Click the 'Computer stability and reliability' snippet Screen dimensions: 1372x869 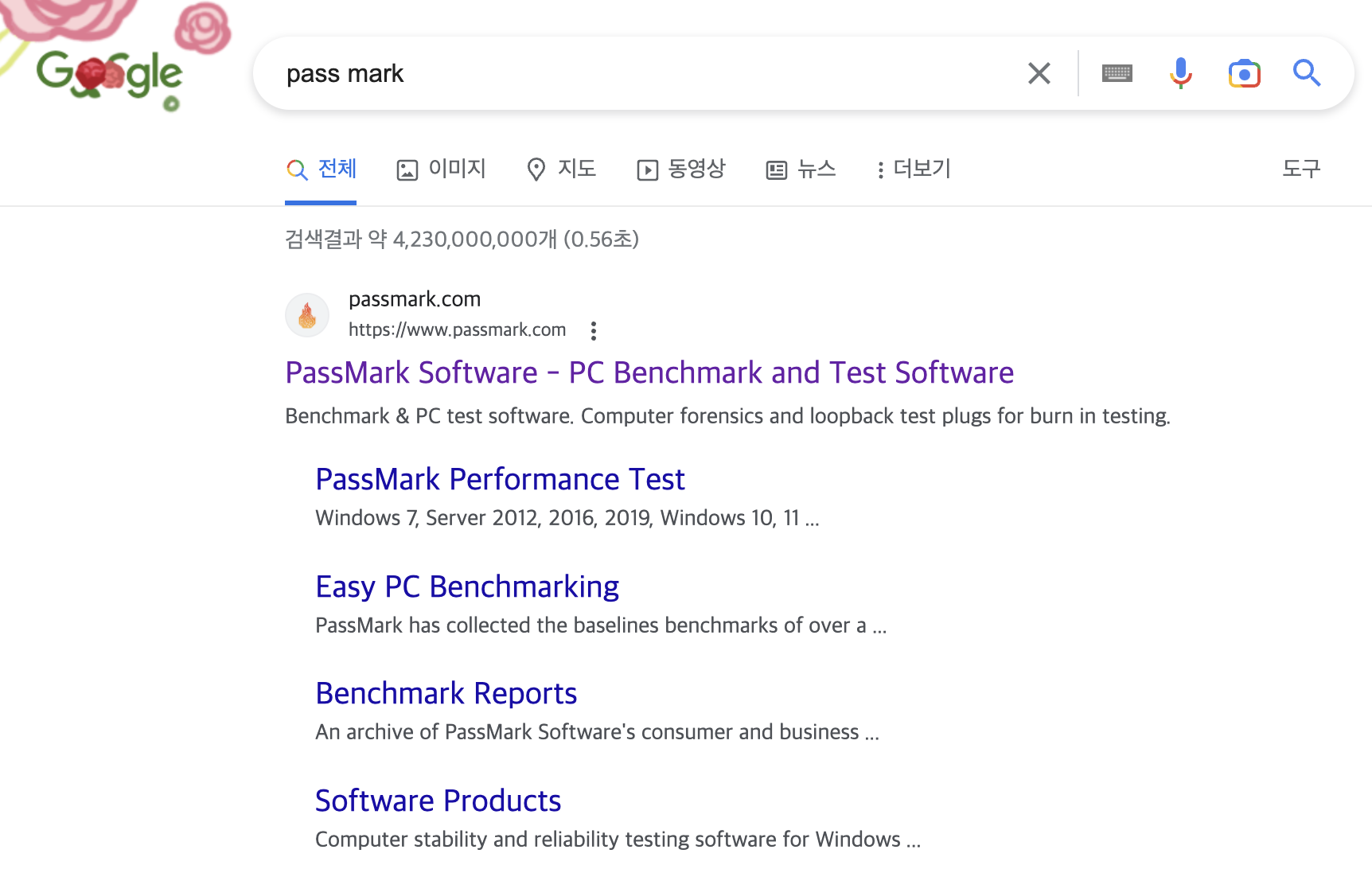tap(618, 839)
